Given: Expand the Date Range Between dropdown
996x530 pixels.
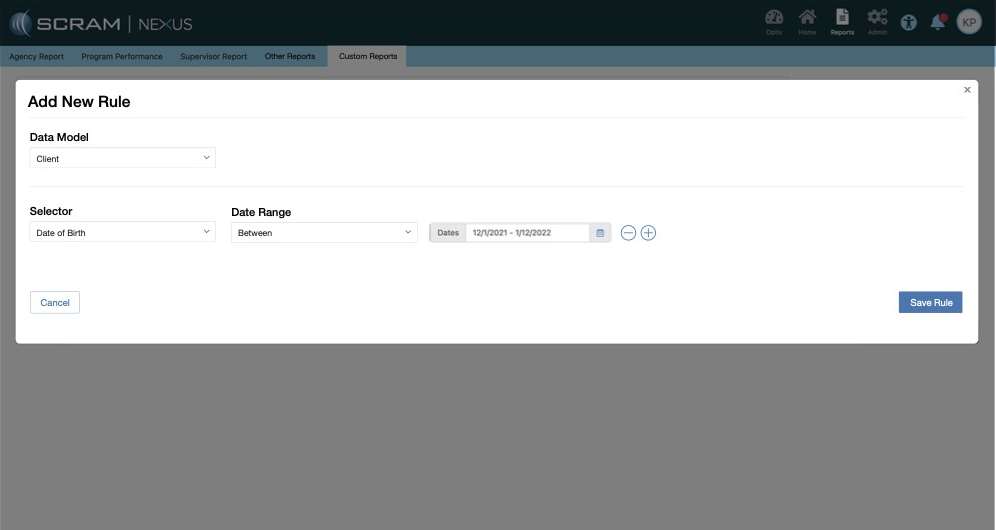Looking at the screenshot, I should 324,232.
